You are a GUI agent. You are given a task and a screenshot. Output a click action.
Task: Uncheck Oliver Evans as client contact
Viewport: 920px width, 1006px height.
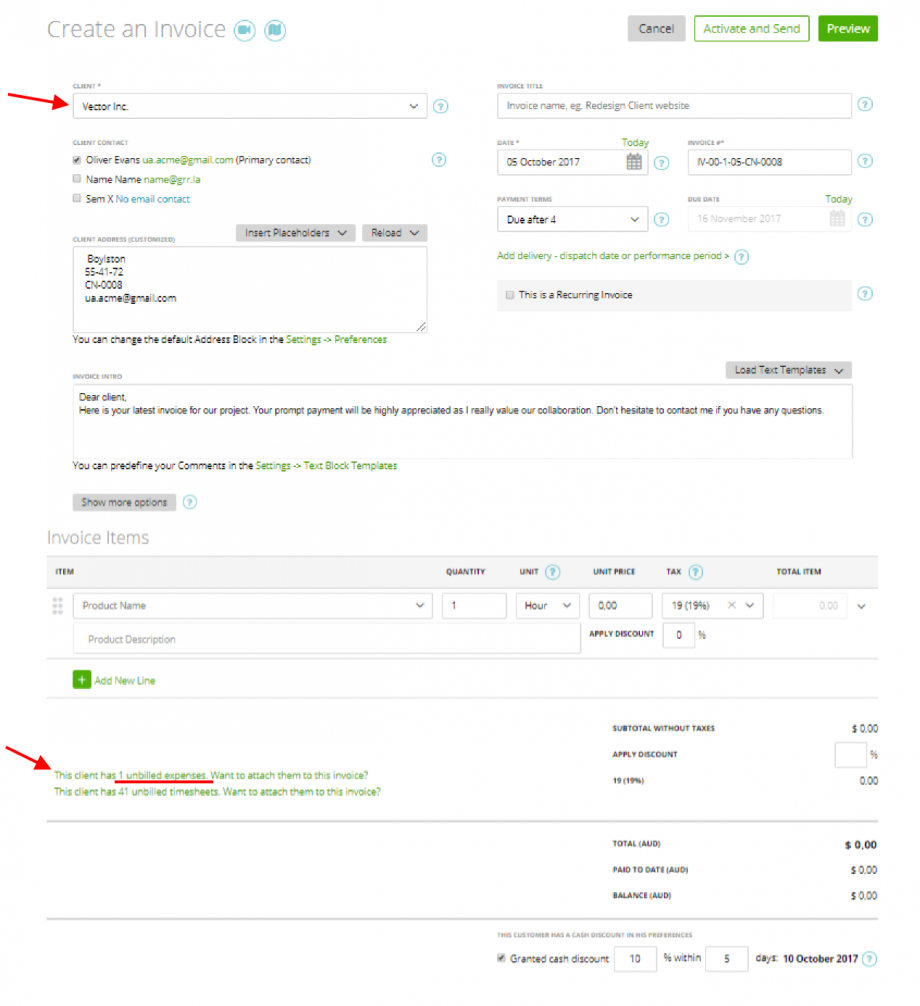(x=77, y=158)
